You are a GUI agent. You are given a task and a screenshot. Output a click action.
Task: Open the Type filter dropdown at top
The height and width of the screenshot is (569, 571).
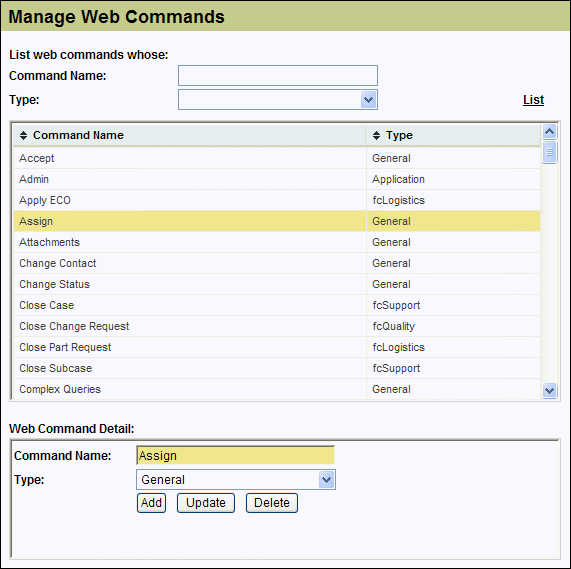point(368,99)
